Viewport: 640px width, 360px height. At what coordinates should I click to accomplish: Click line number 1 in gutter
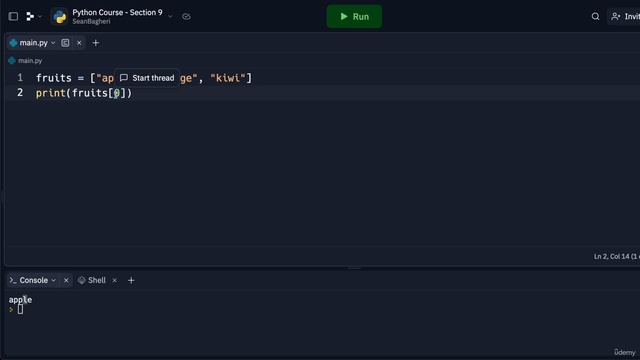(20, 78)
